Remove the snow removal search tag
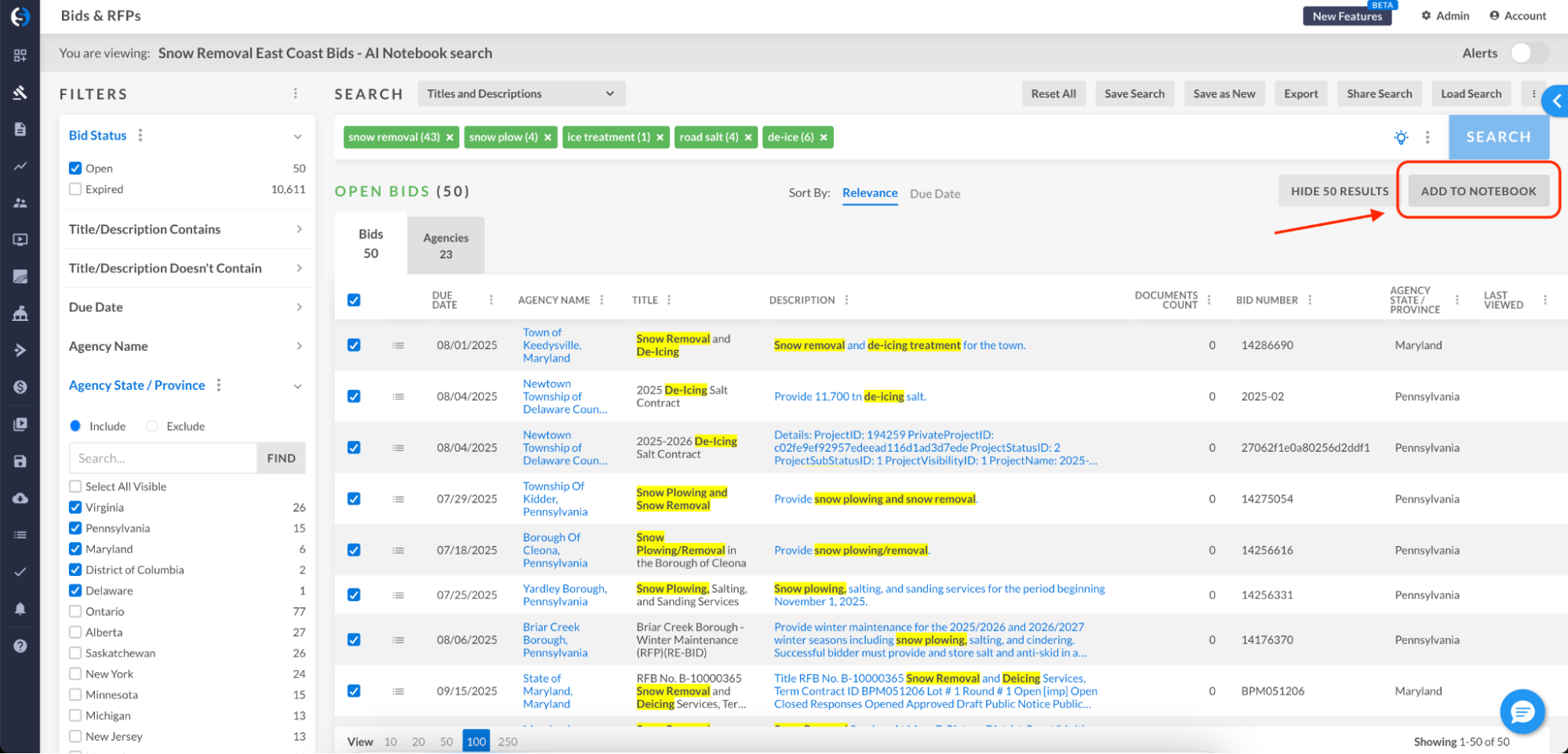This screenshot has height=754, width=1568. tap(450, 137)
